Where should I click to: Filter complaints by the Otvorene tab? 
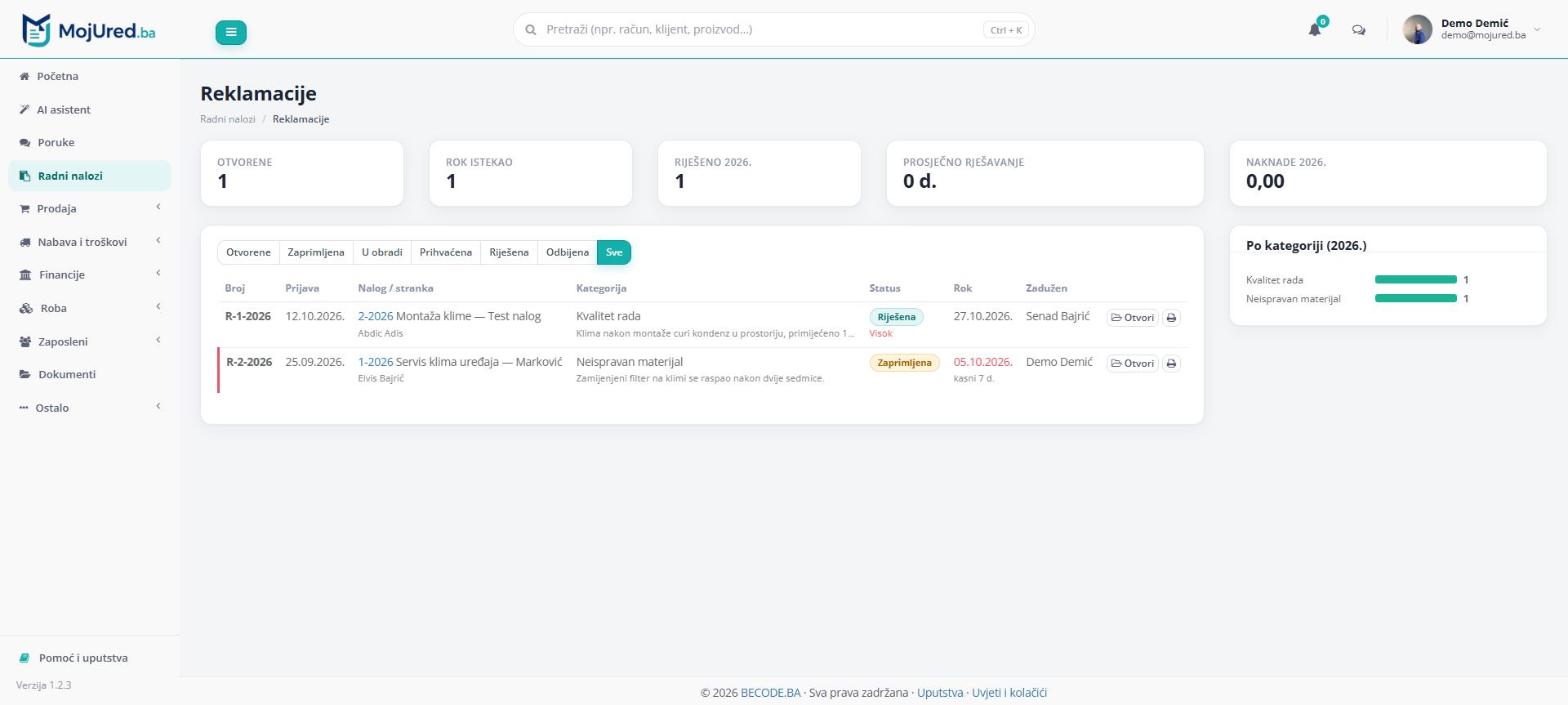[x=248, y=252]
